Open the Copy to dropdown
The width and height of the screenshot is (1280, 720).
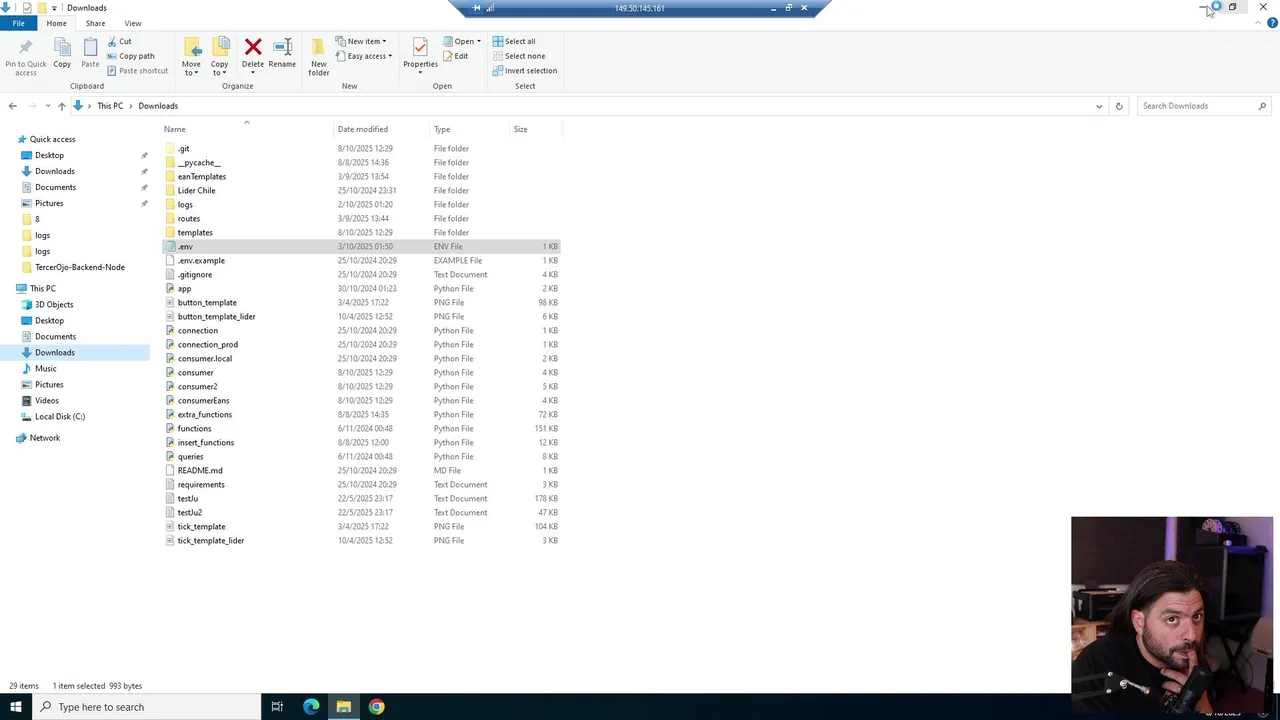pyautogui.click(x=219, y=56)
